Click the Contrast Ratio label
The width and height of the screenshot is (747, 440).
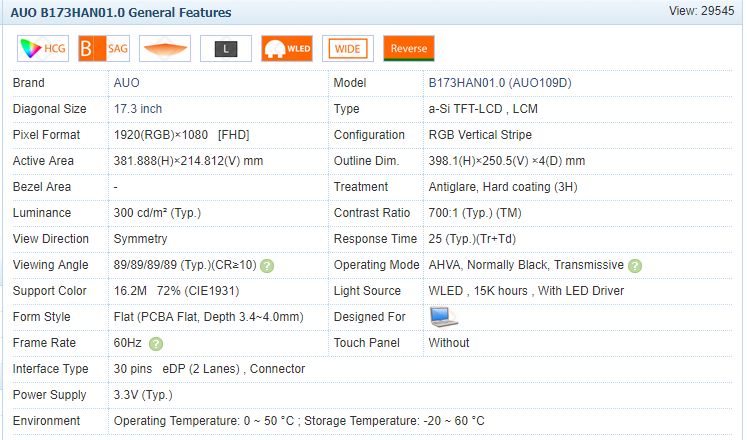(x=372, y=213)
